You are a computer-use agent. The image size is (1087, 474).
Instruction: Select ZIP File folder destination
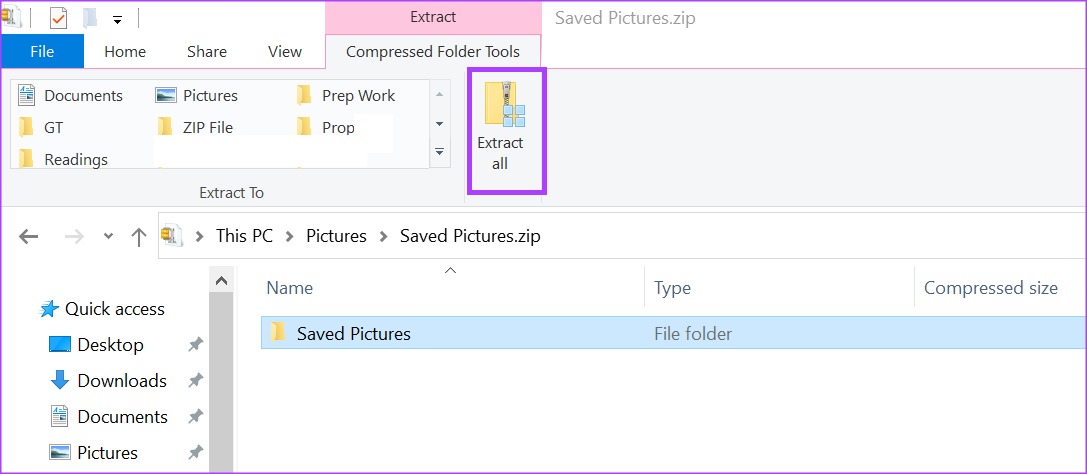(195, 128)
